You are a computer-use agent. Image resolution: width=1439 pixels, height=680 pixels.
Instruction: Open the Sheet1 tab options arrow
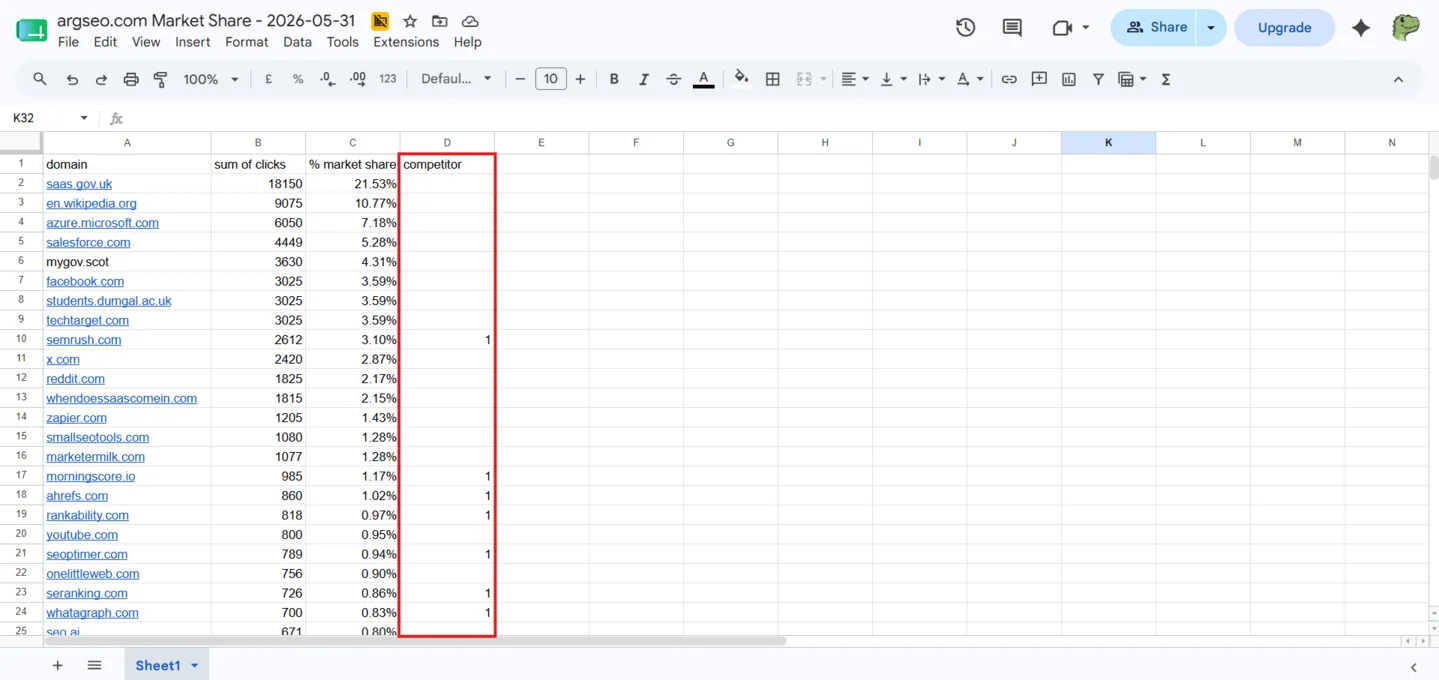pyautogui.click(x=194, y=666)
